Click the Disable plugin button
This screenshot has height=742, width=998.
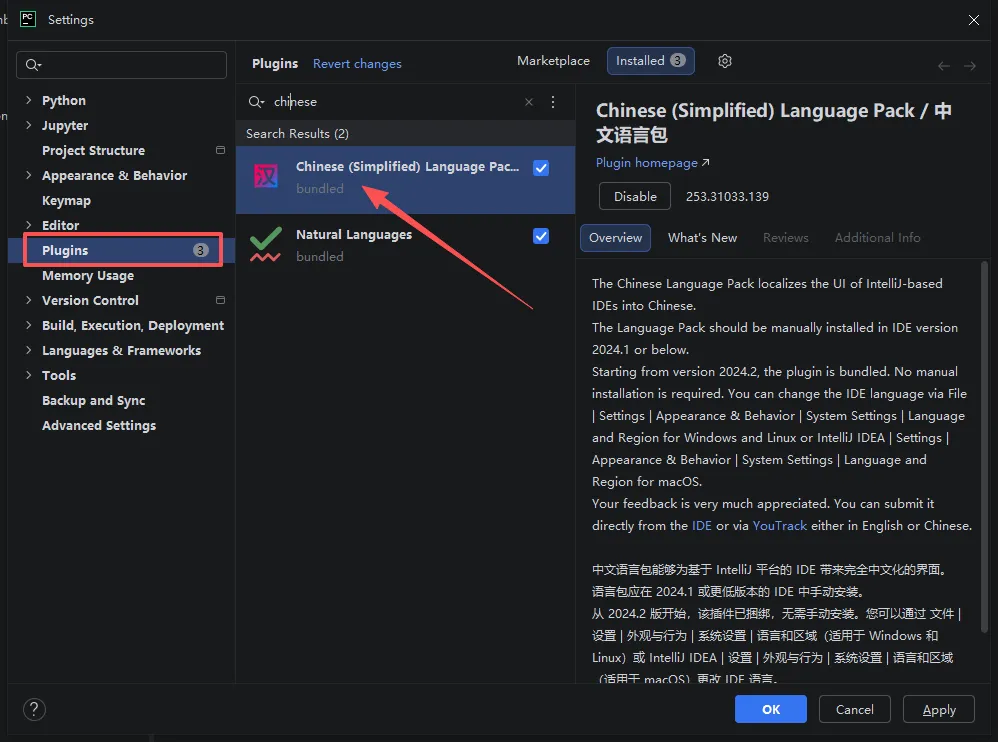click(x=635, y=196)
